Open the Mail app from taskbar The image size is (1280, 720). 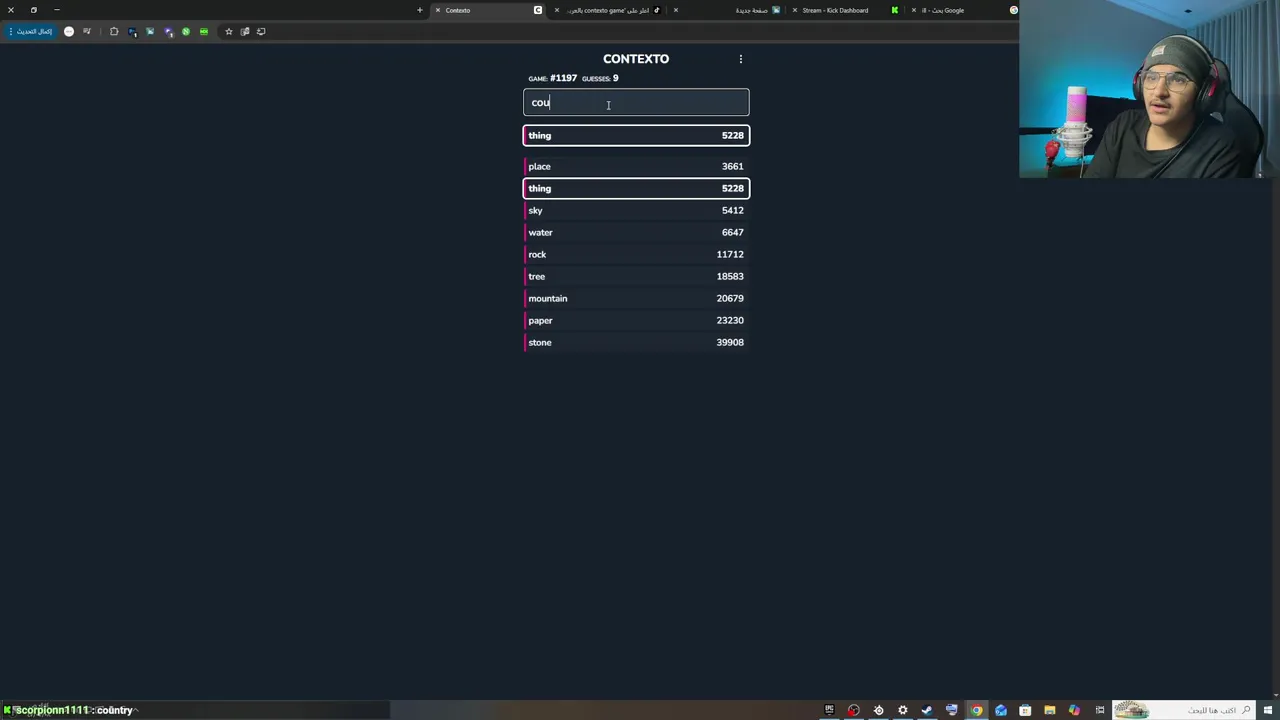1000,710
